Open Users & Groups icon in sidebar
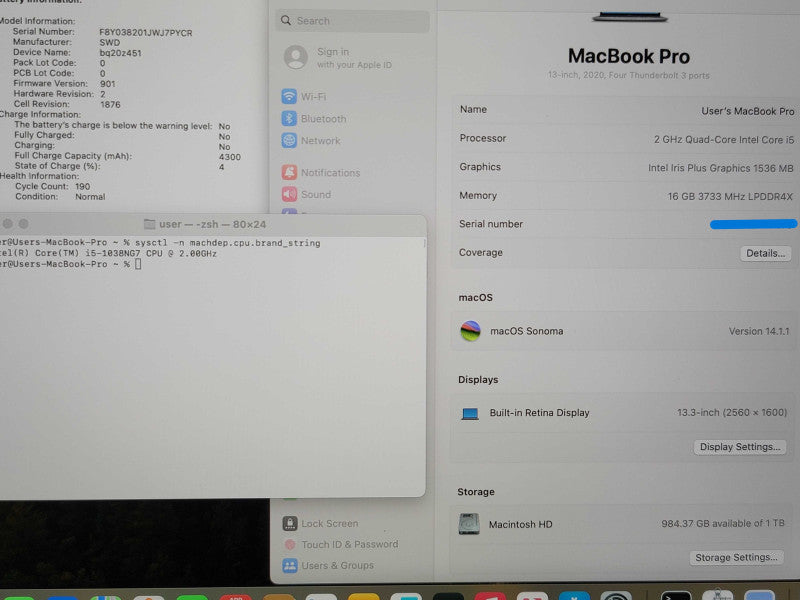This screenshot has width=800, height=600. 290,565
